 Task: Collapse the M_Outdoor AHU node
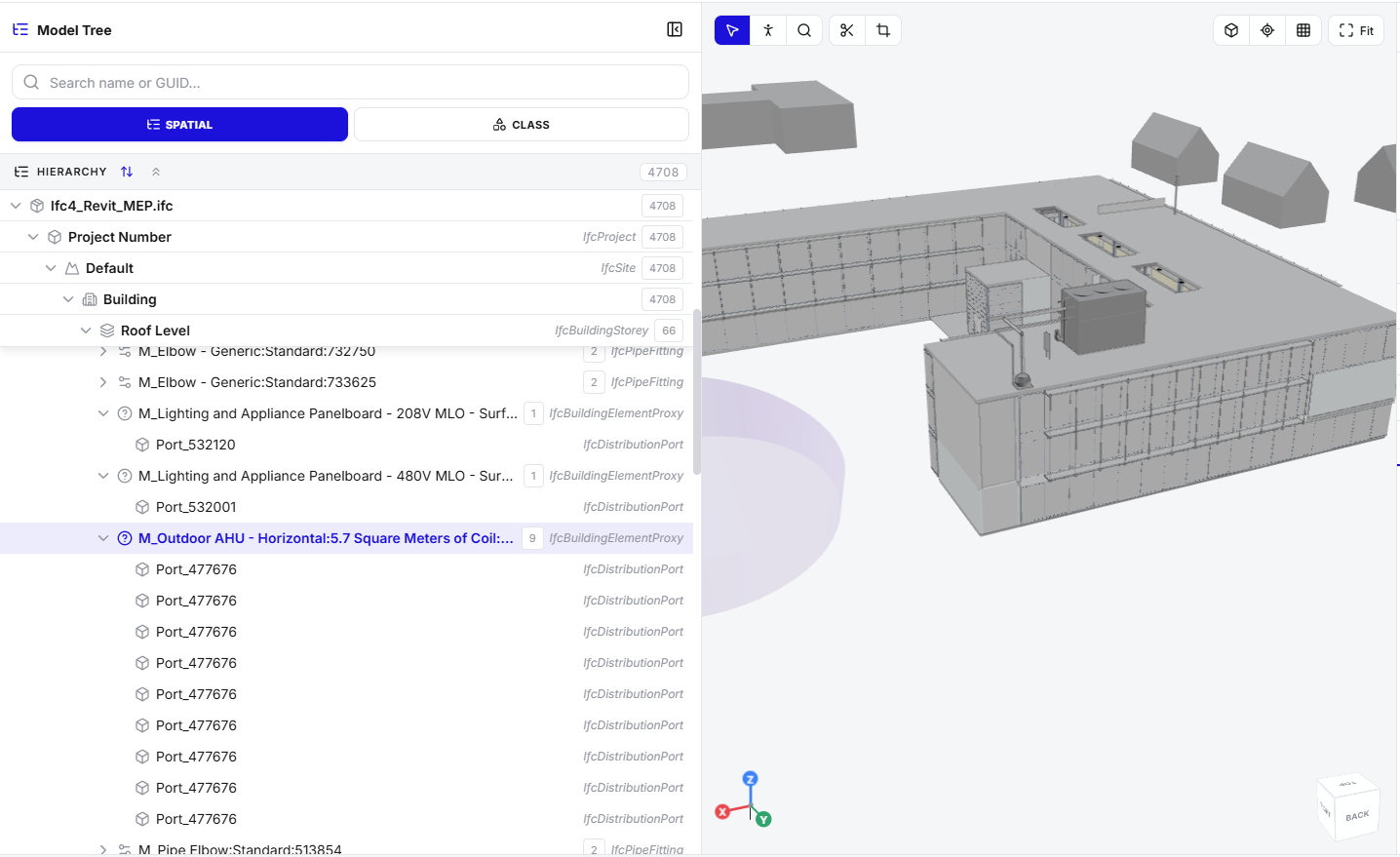pyautogui.click(x=103, y=538)
